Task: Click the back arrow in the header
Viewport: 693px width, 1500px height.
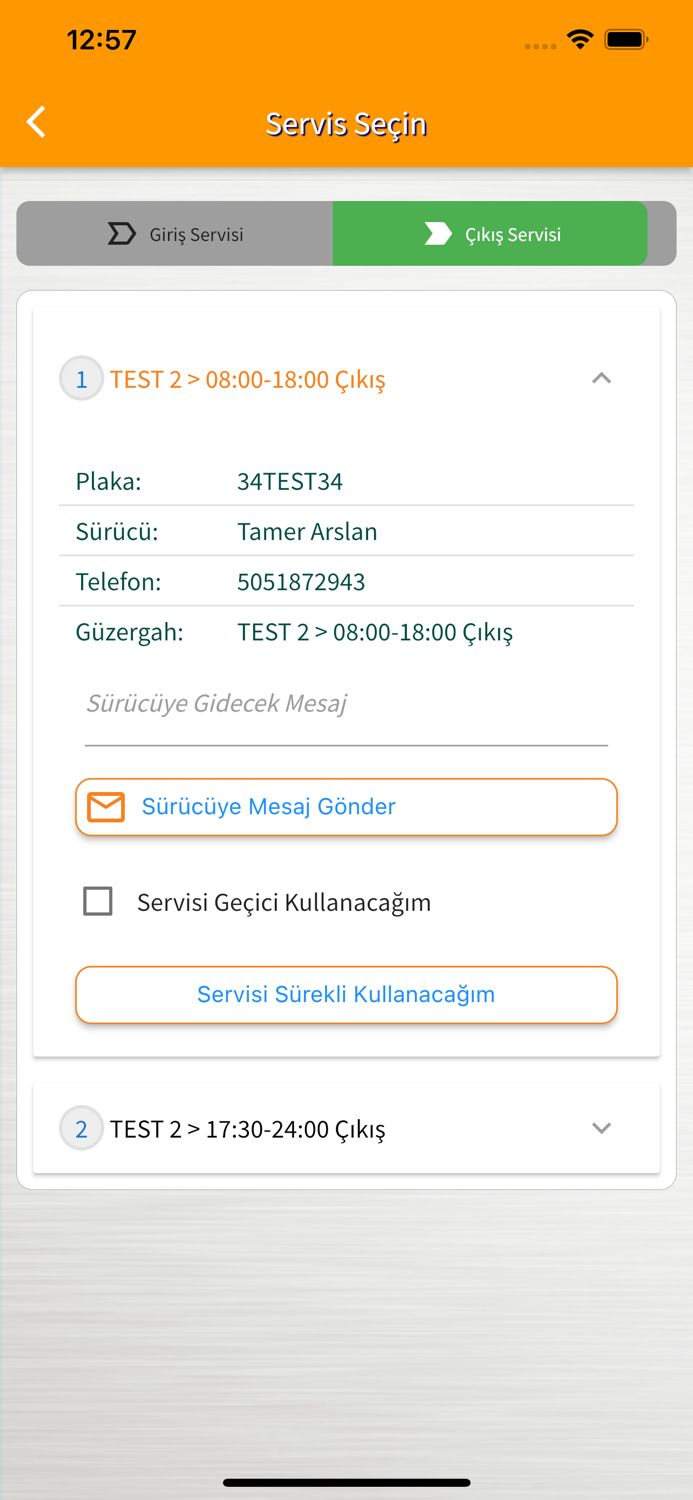Action: pos(35,121)
